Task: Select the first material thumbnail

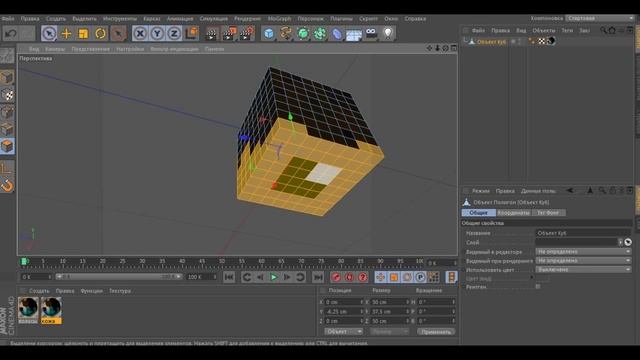Action: click(28, 311)
